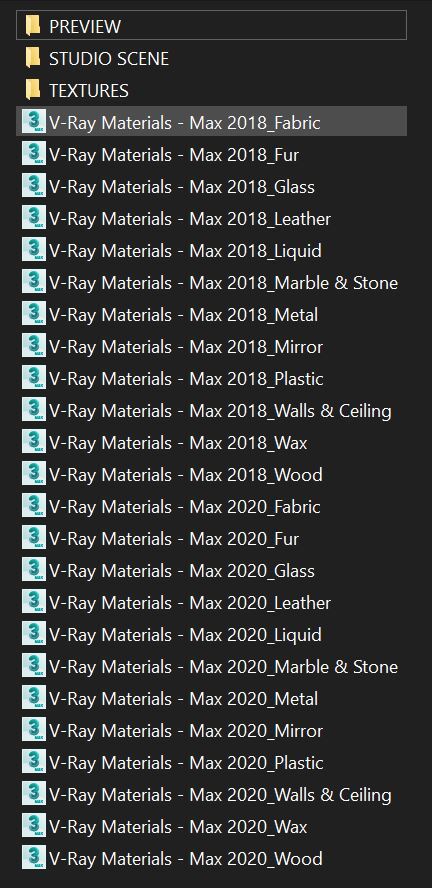The image size is (432, 888).
Task: Select the Max 2020_Plastic file name
Action: (186, 762)
